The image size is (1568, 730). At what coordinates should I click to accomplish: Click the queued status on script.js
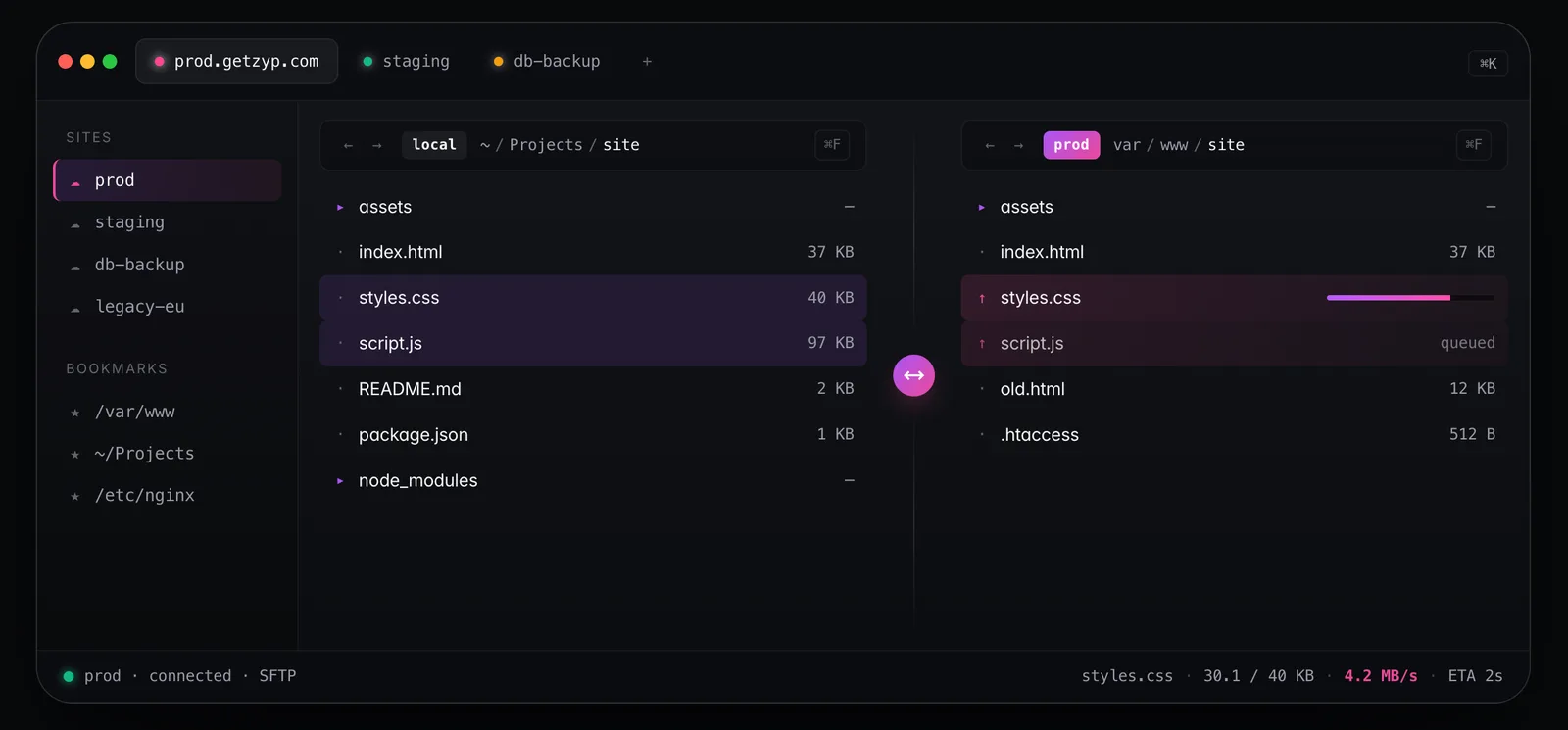(x=1467, y=343)
